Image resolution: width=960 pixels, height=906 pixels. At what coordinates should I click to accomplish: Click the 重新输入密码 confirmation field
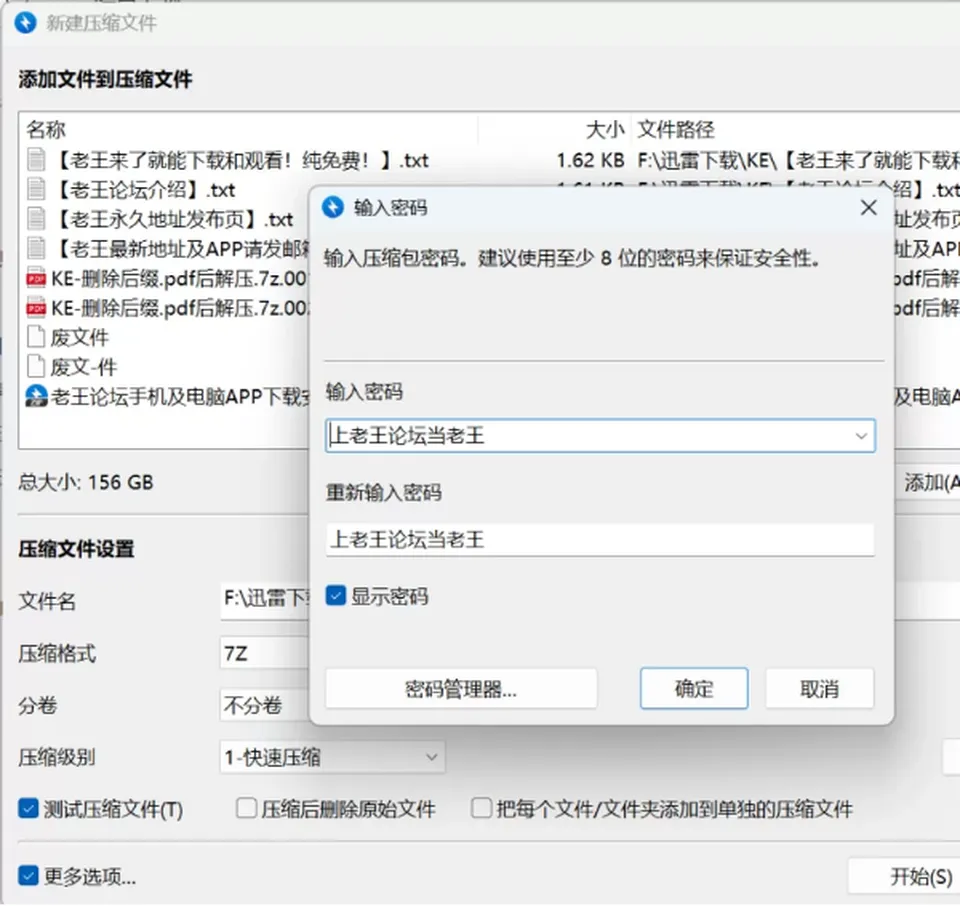point(600,539)
